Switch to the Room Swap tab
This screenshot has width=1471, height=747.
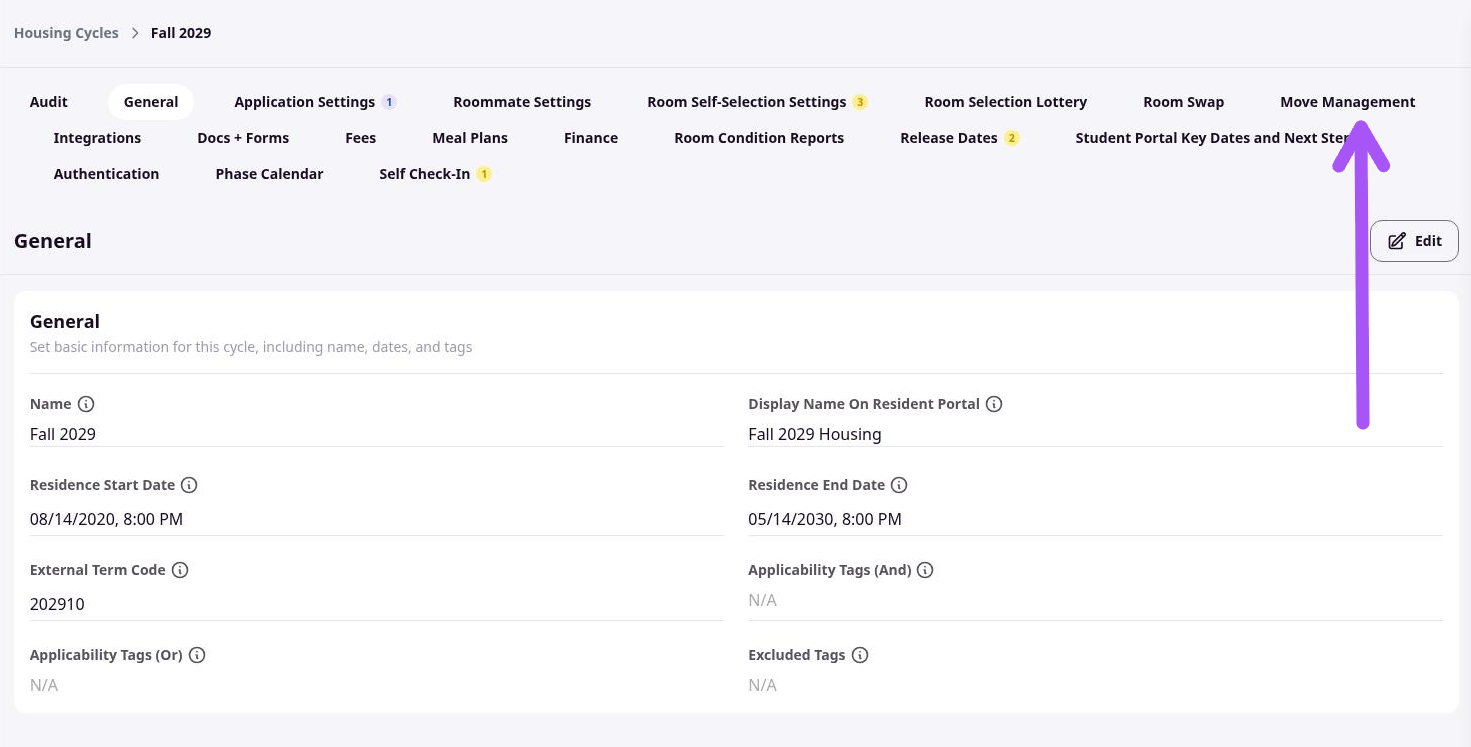tap(1183, 102)
